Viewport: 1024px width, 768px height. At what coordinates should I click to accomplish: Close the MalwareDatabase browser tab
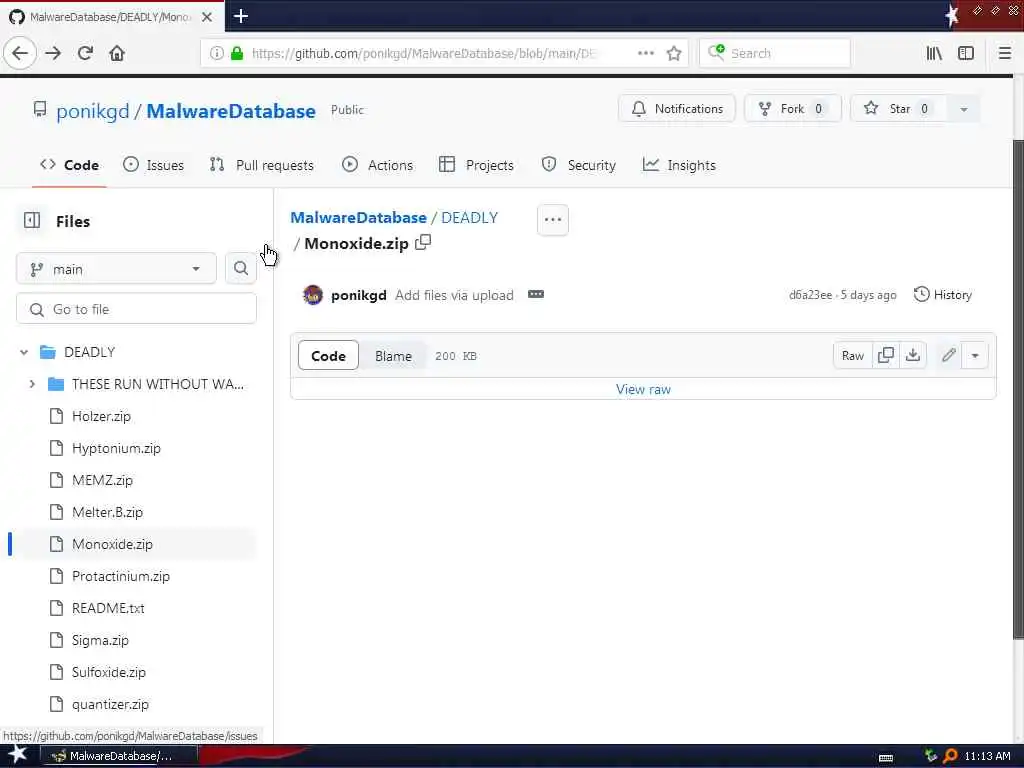pos(207,16)
